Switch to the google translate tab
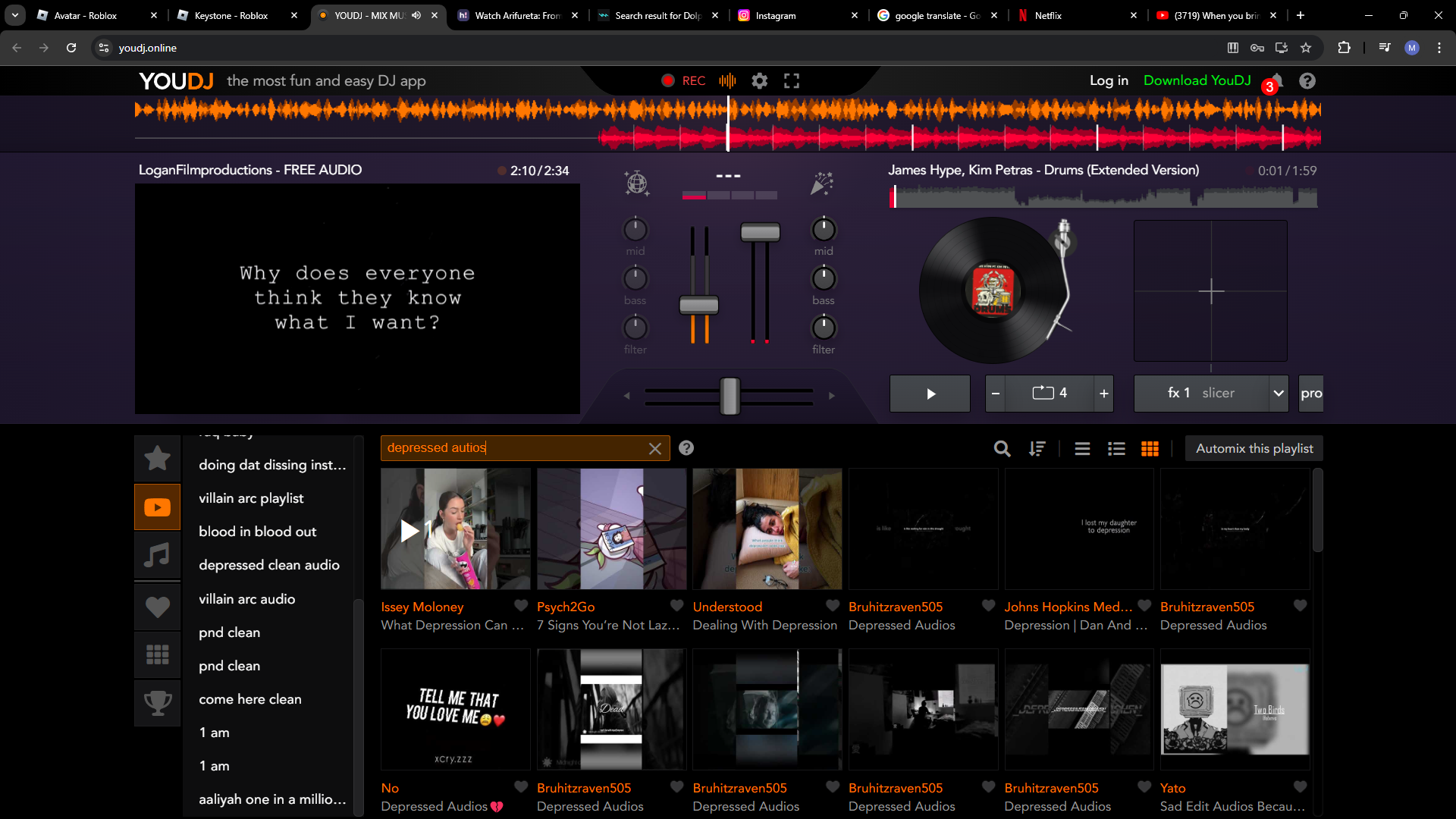Viewport: 1456px width, 819px height. coord(937,15)
